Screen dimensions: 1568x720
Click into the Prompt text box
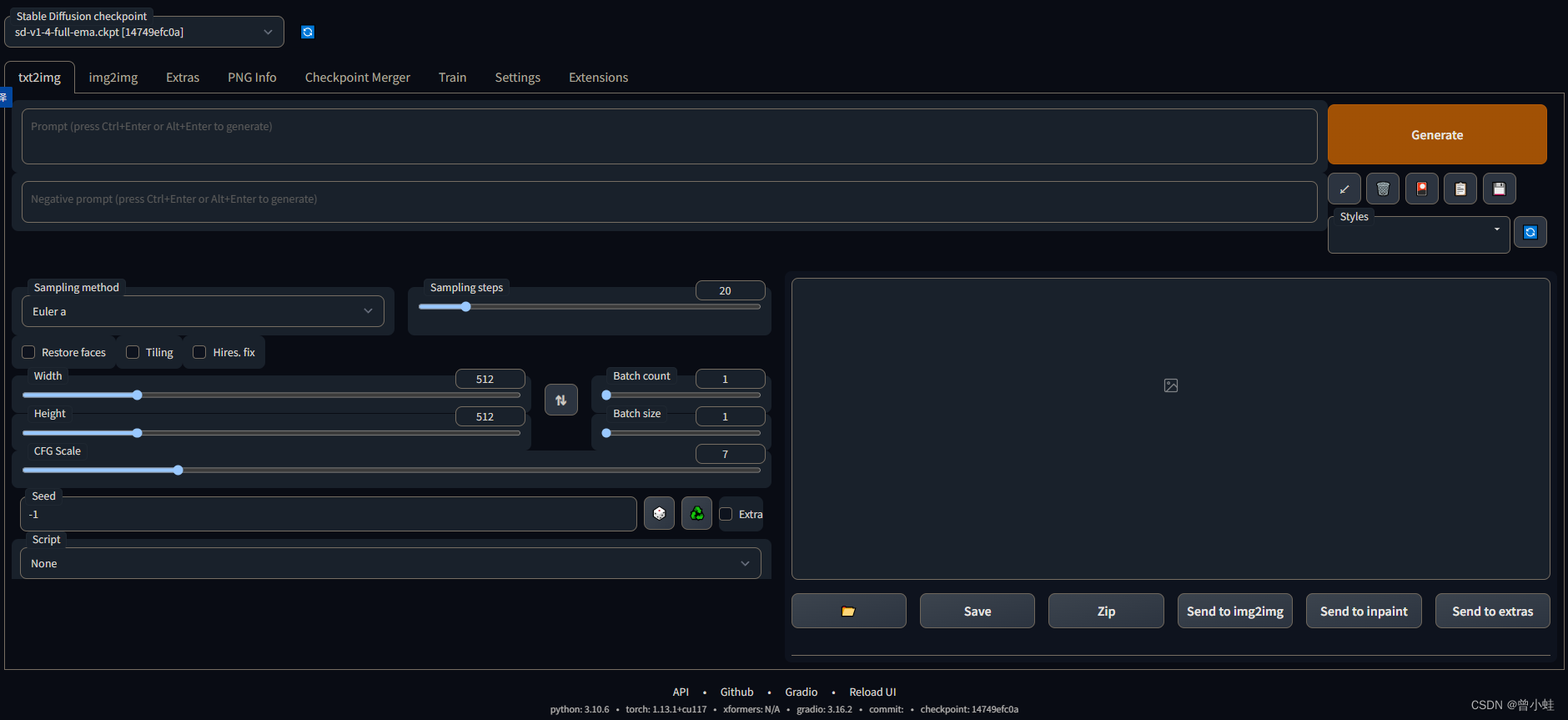(x=669, y=136)
